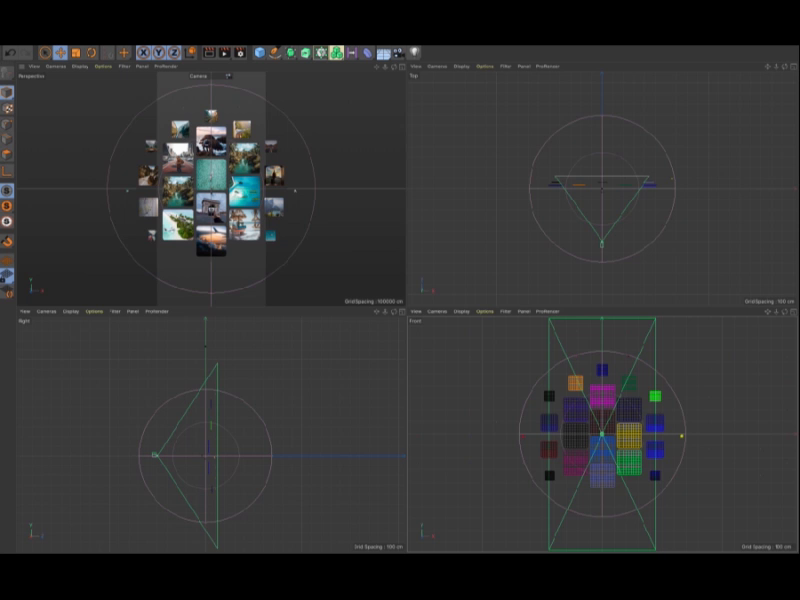Open Options menu in Perspective viewport
Viewport: 800px width, 600px height.
(x=103, y=66)
